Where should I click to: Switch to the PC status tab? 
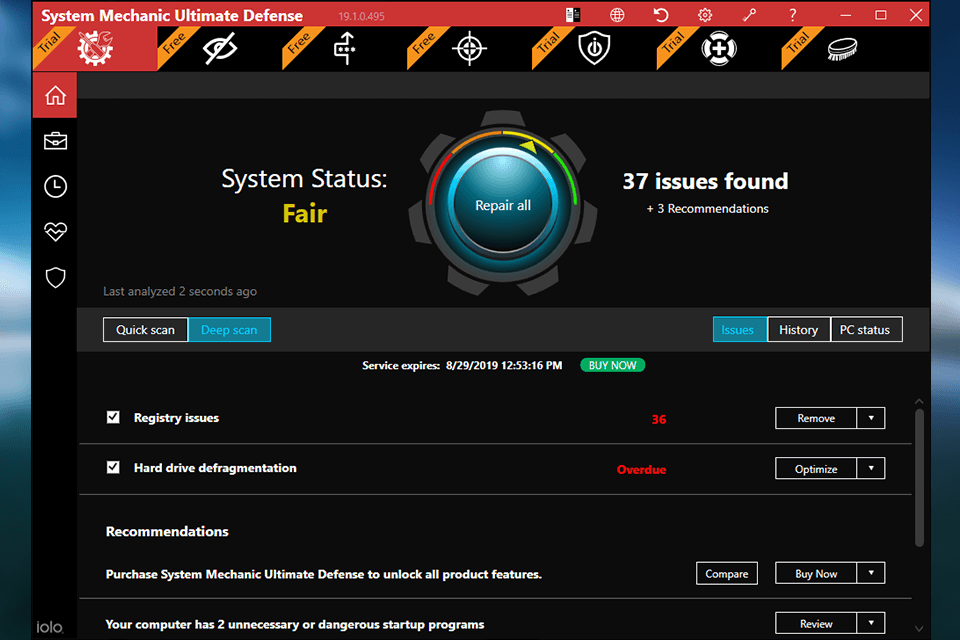point(866,329)
